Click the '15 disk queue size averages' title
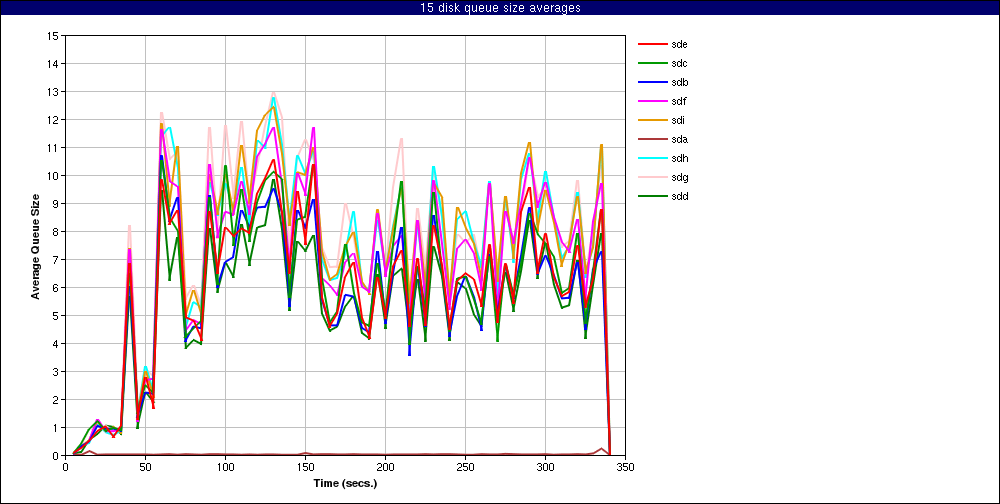The height and width of the screenshot is (504, 1000). click(x=500, y=8)
